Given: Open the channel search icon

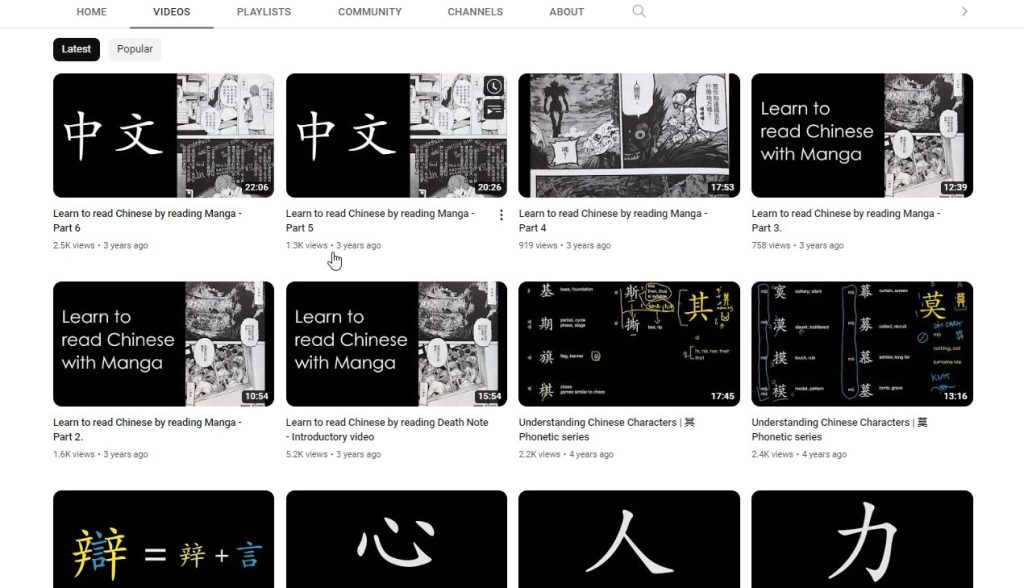Looking at the screenshot, I should 639,12.
